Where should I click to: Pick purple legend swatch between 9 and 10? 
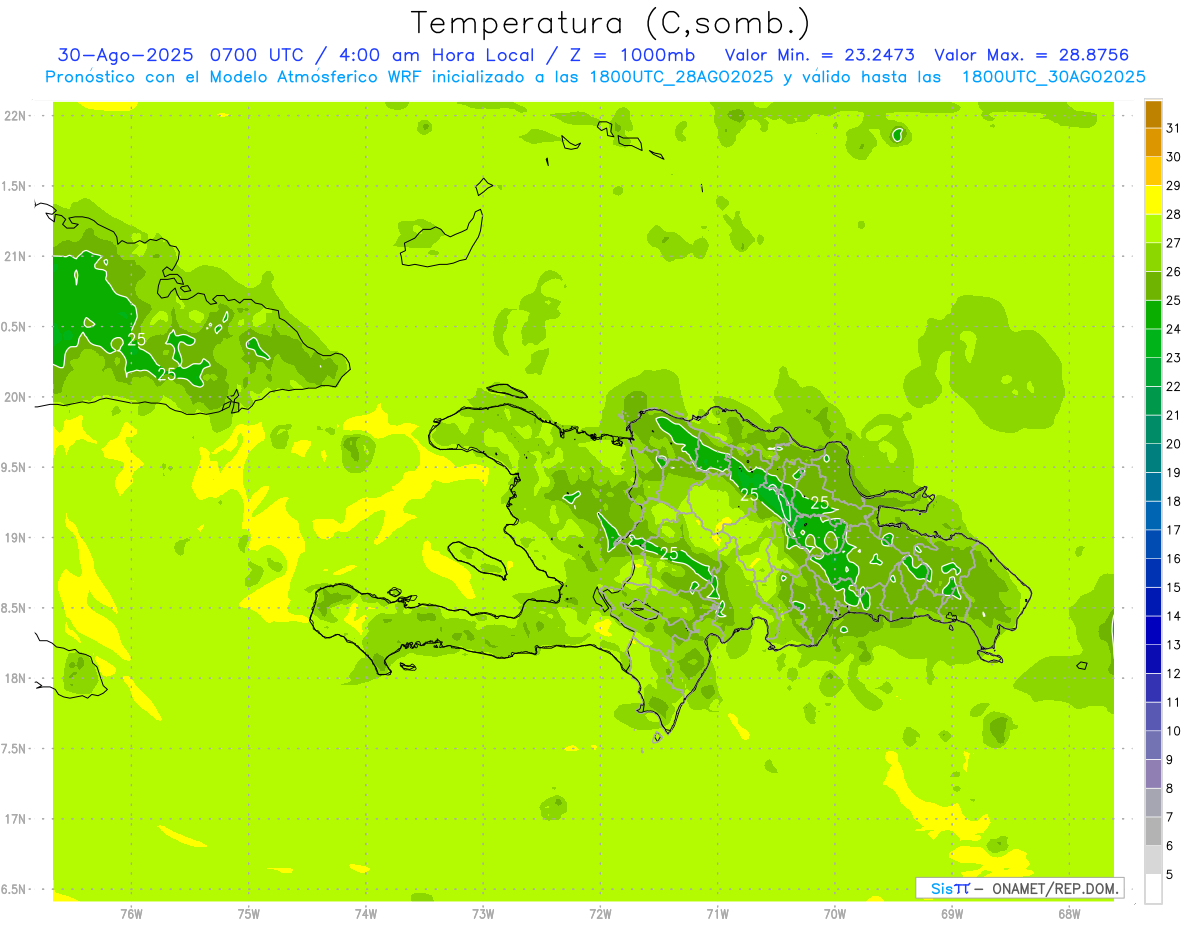(x=1153, y=745)
